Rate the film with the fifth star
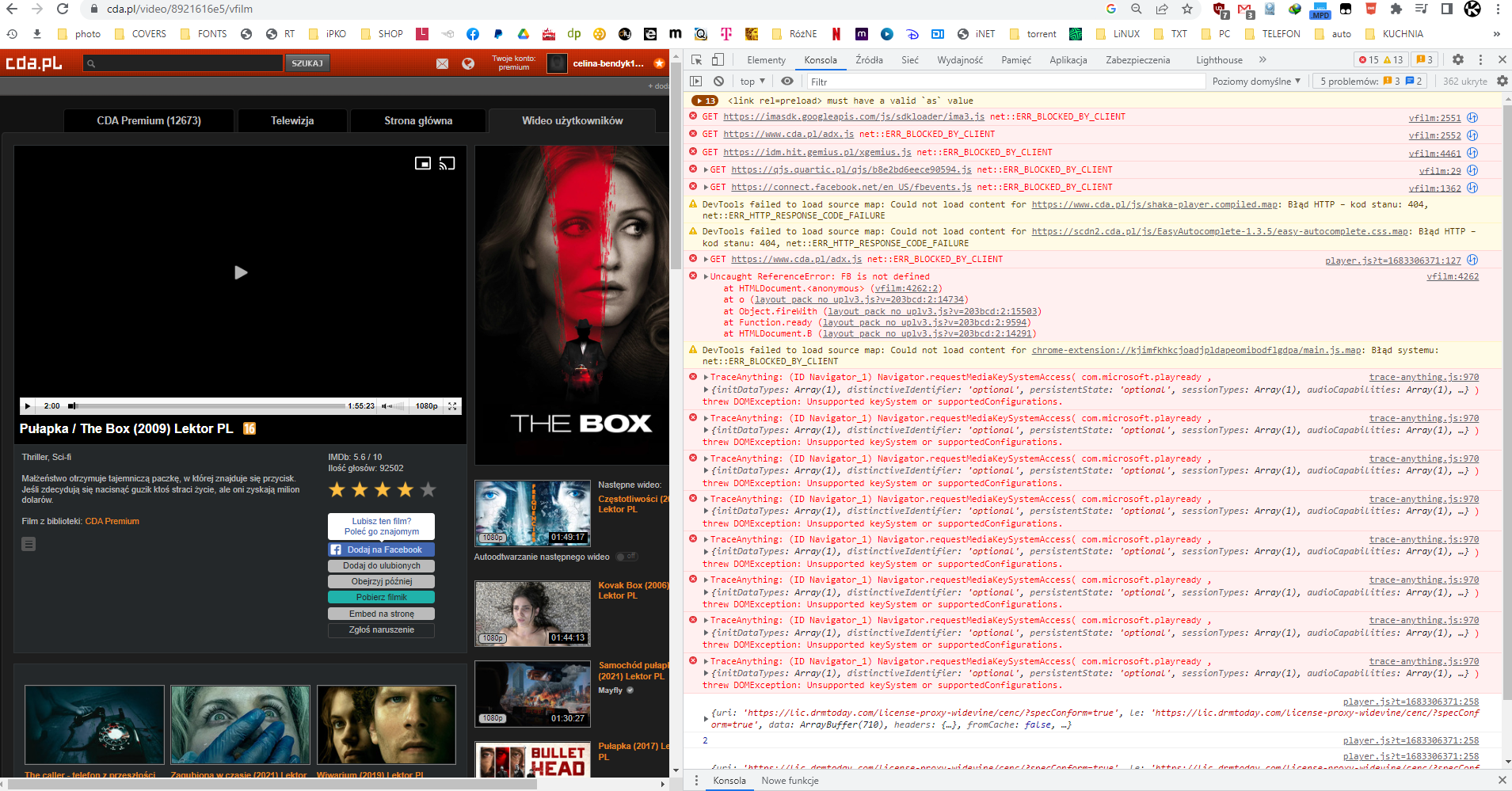The height and width of the screenshot is (791, 1512). pyautogui.click(x=428, y=490)
